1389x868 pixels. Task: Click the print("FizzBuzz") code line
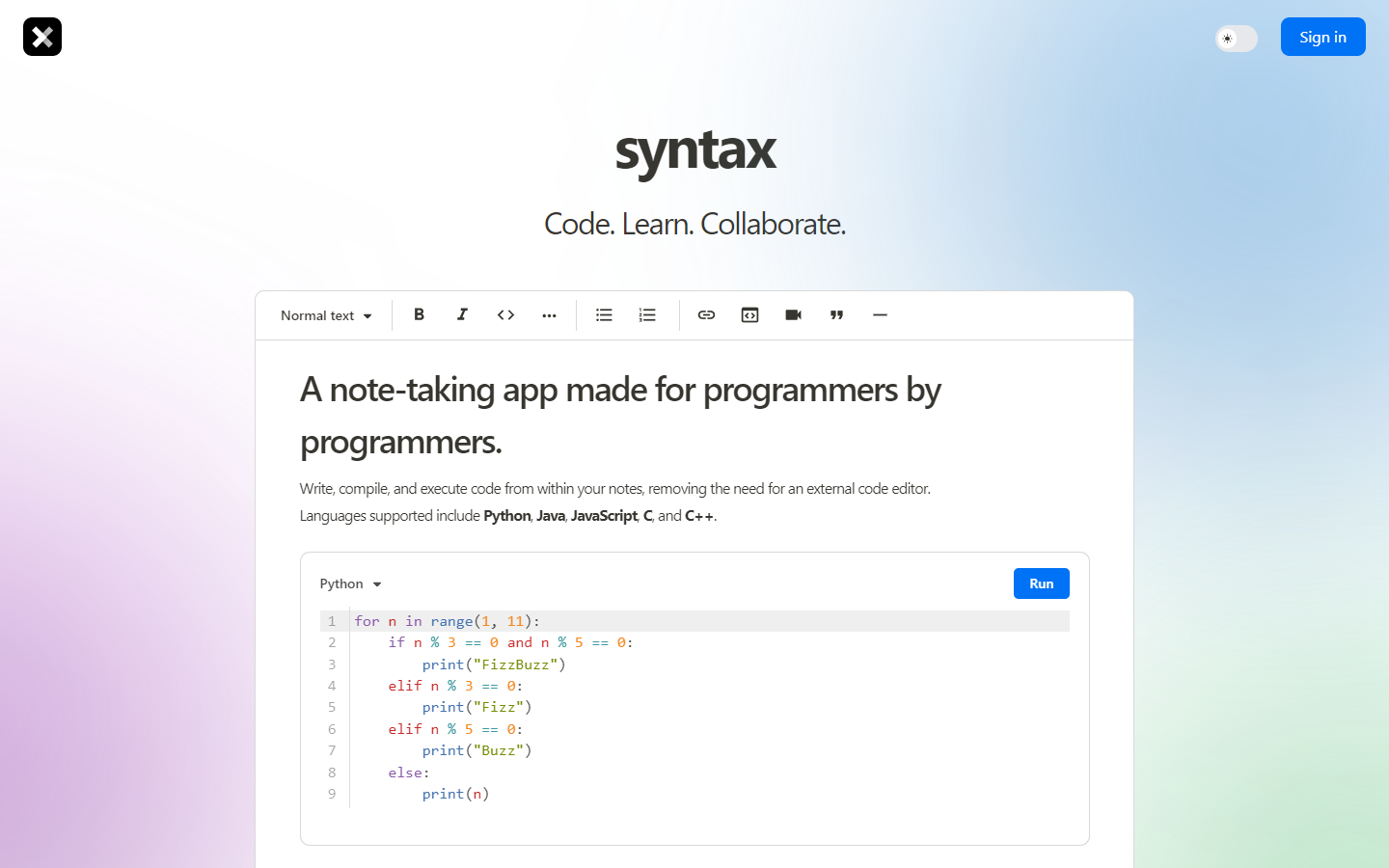tap(494, 665)
